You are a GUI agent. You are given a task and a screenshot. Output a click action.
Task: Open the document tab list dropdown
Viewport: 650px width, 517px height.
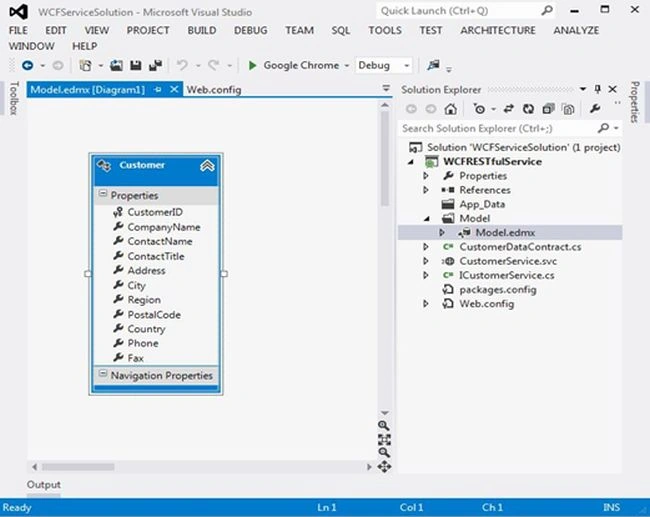386,88
